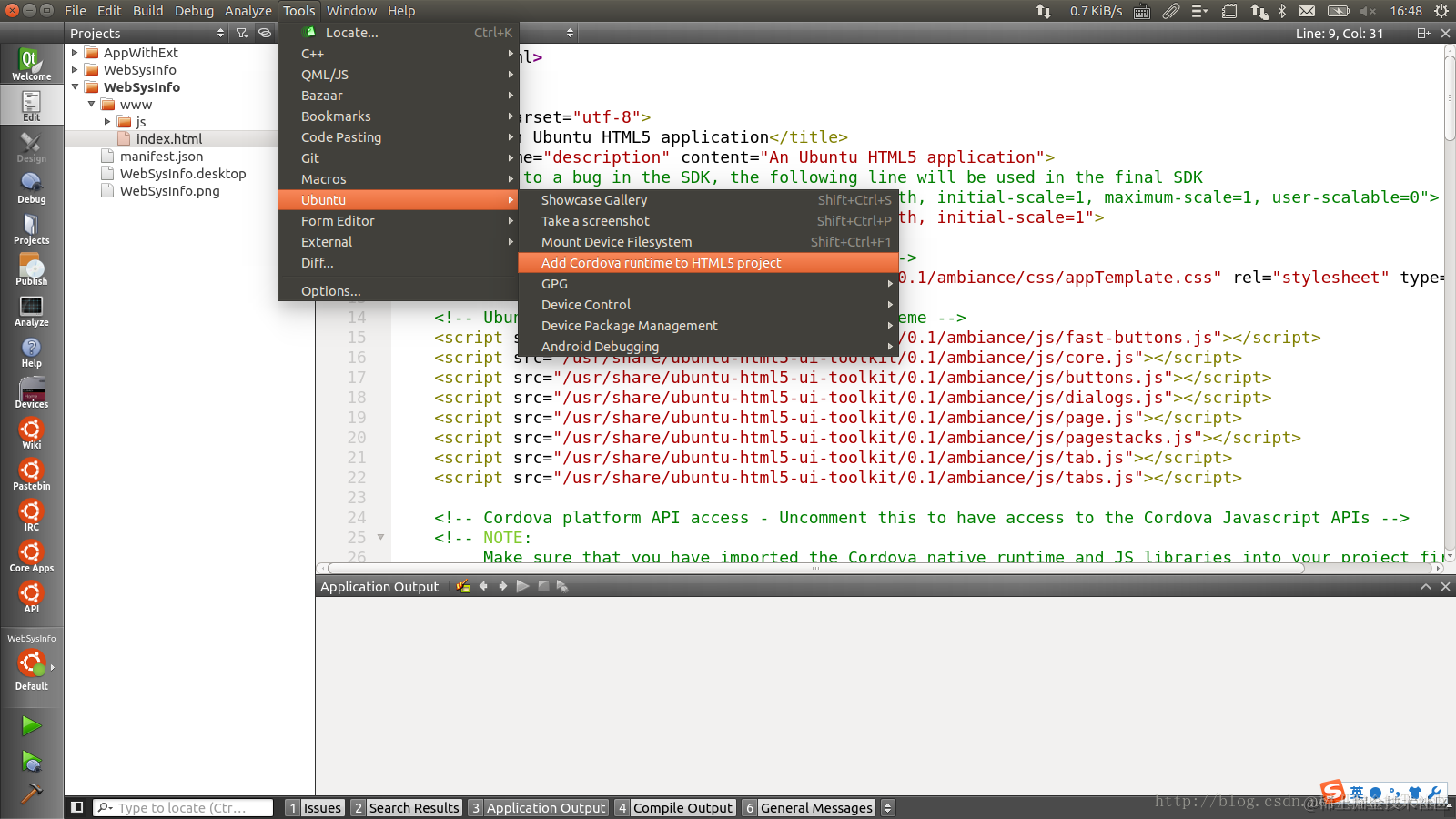This screenshot has width=1456, height=819.
Task: Select WebSysInfo.desktop file
Action: (x=183, y=174)
